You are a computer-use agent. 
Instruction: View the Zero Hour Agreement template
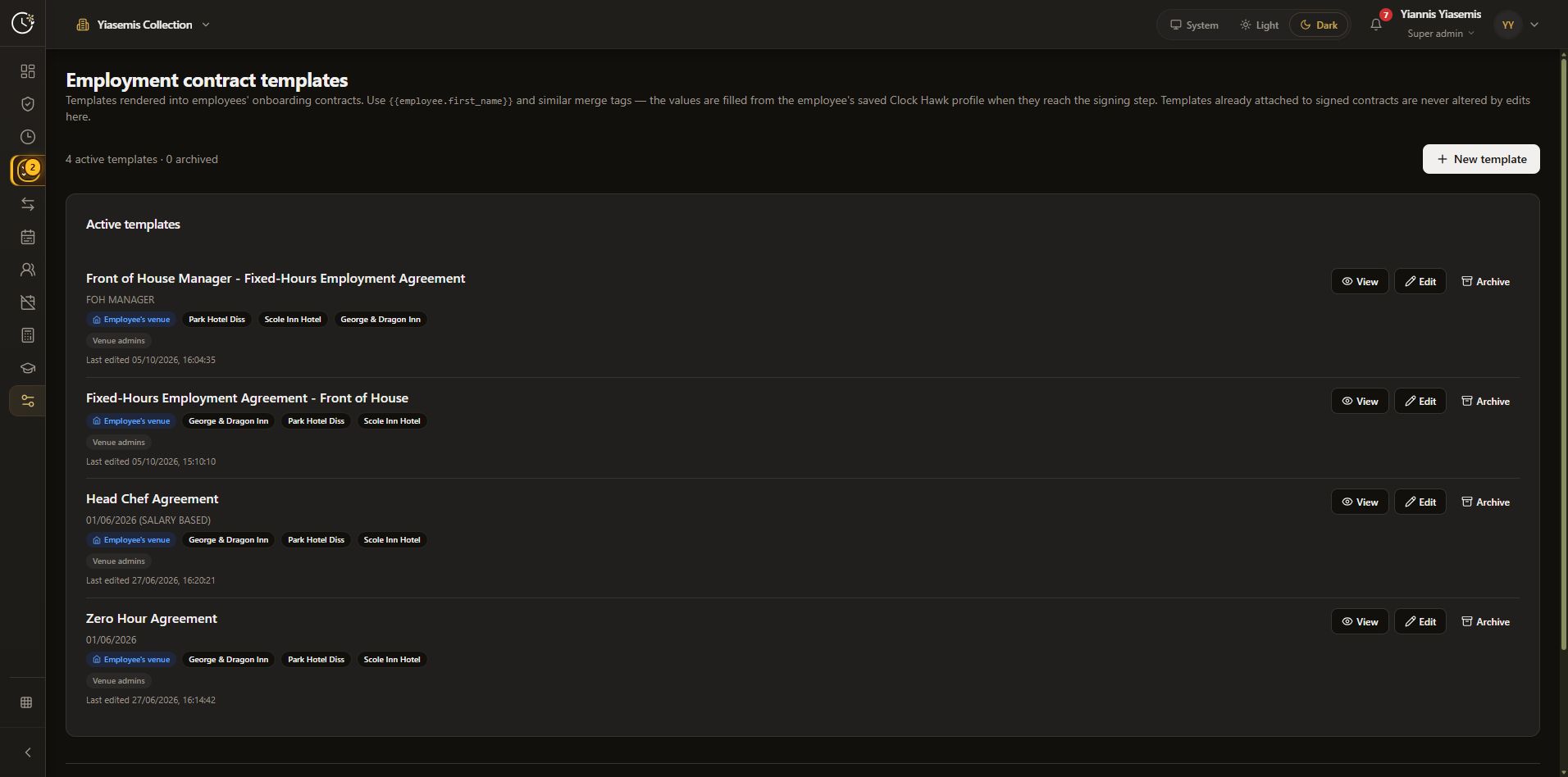tap(1360, 621)
